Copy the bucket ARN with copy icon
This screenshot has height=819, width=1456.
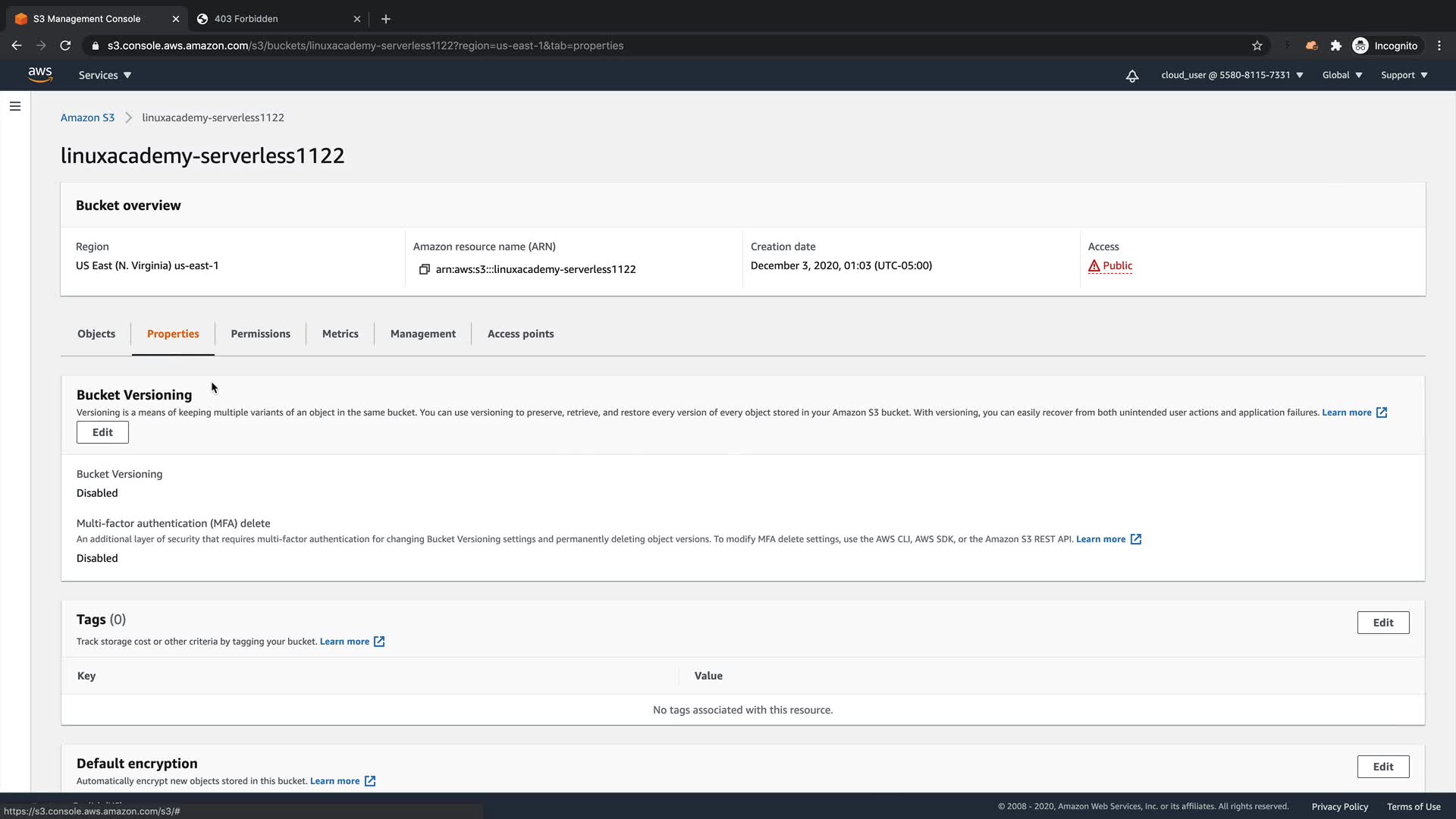(x=425, y=269)
